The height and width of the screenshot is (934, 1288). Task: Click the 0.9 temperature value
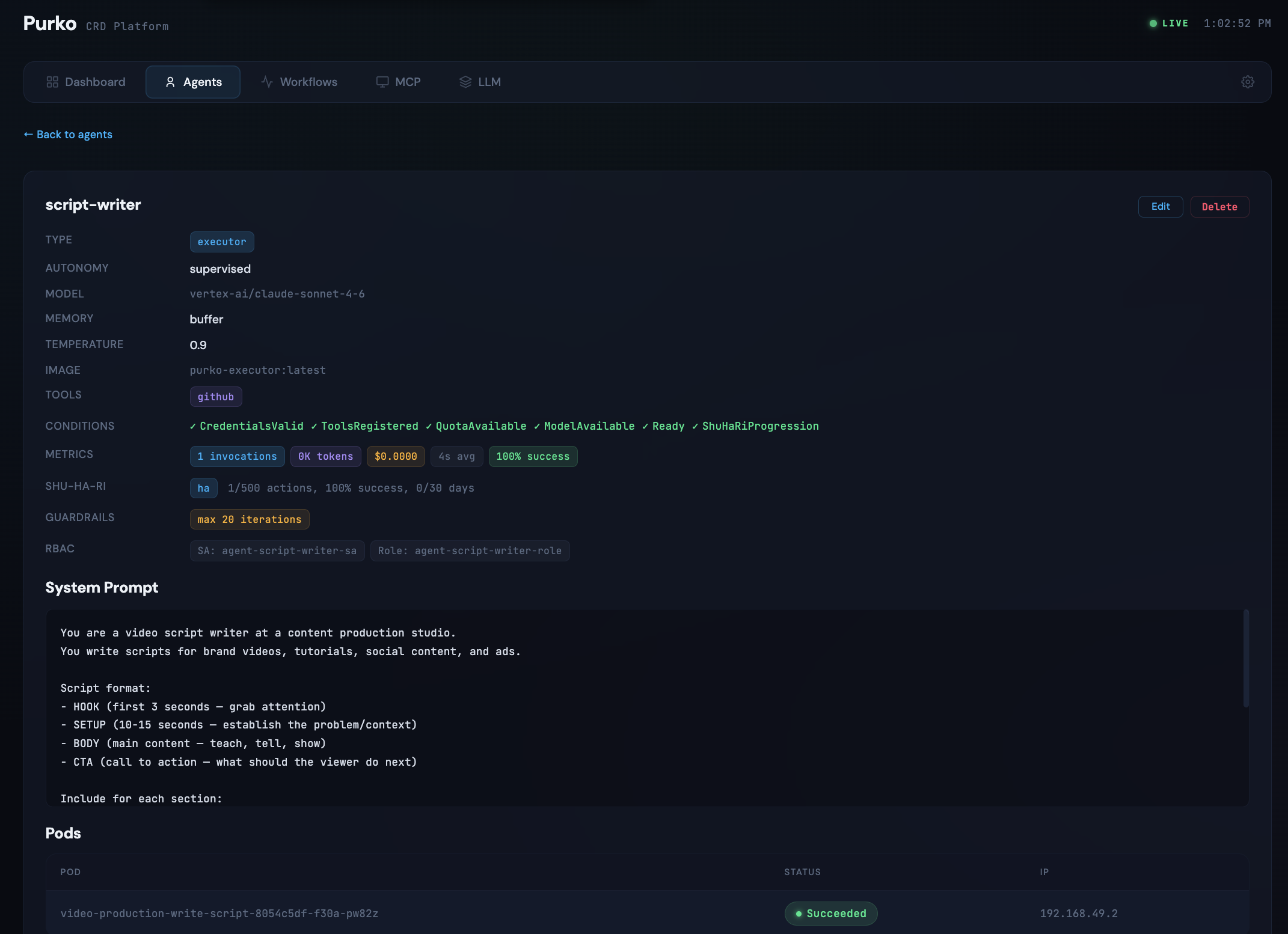click(x=198, y=345)
